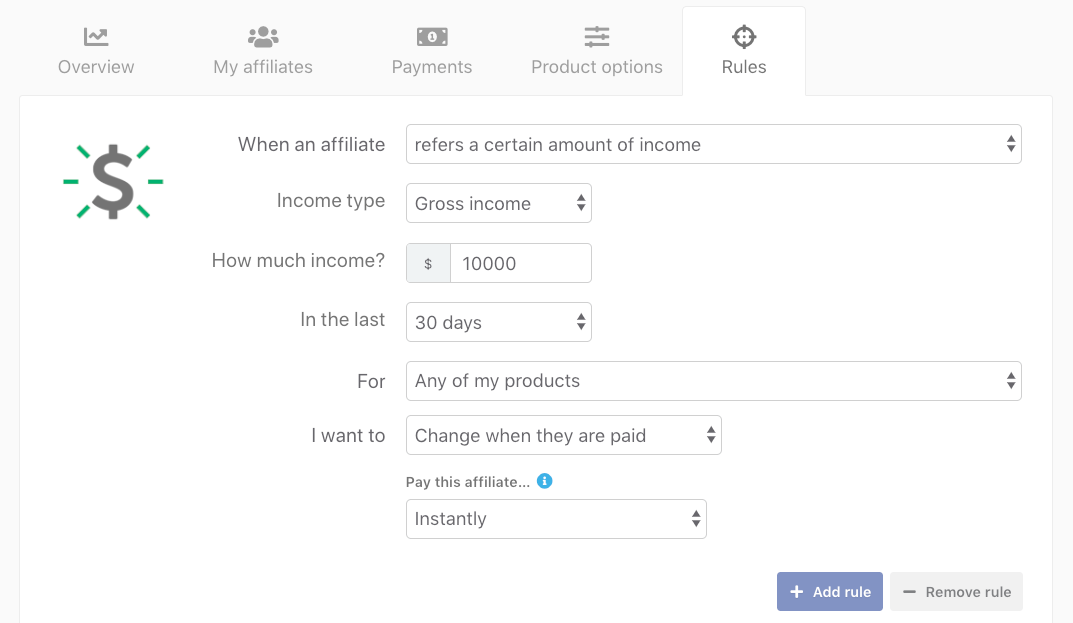Click the info icon beside Pay this affiliate

coord(545,481)
